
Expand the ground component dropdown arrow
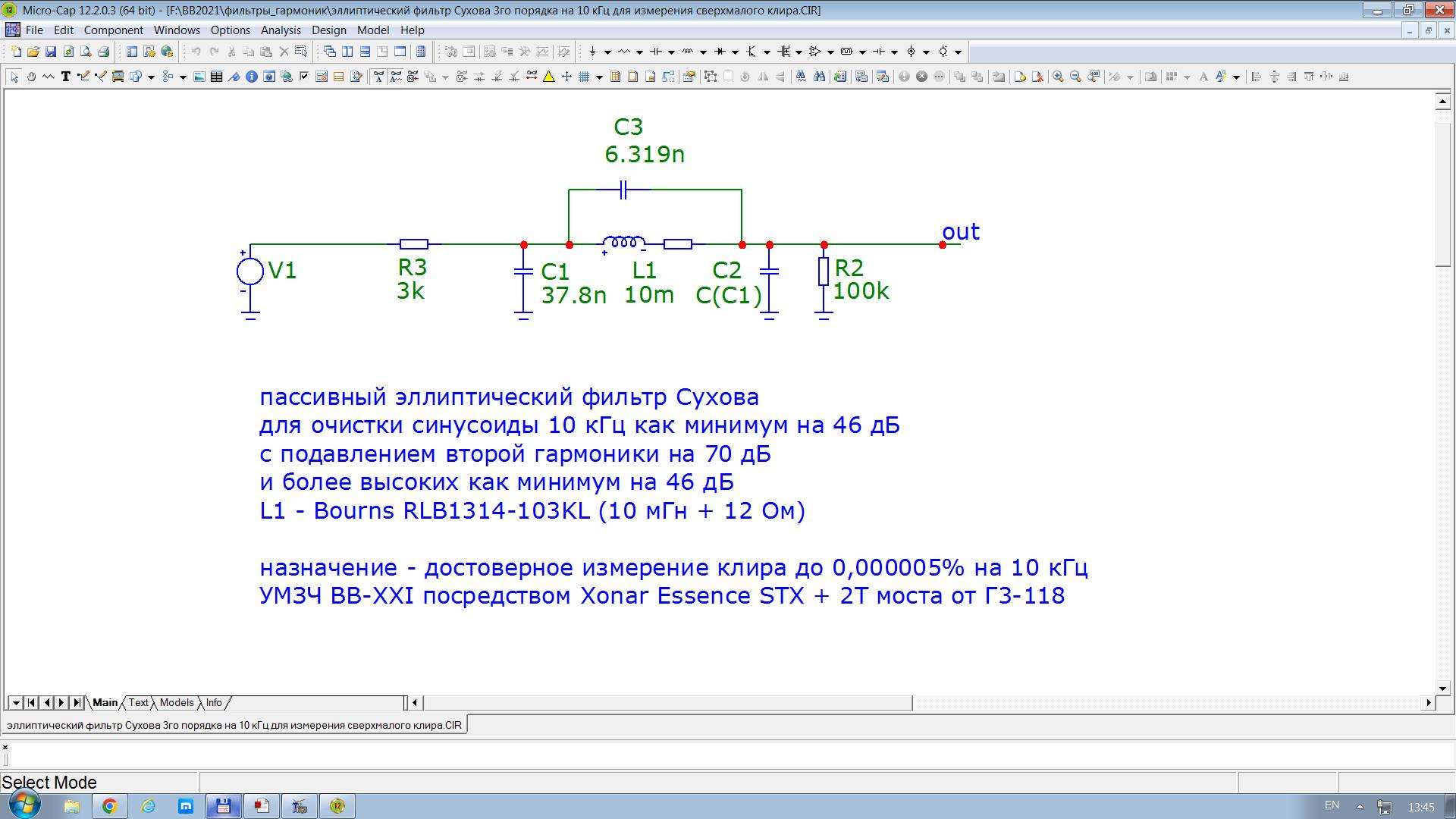coord(607,52)
